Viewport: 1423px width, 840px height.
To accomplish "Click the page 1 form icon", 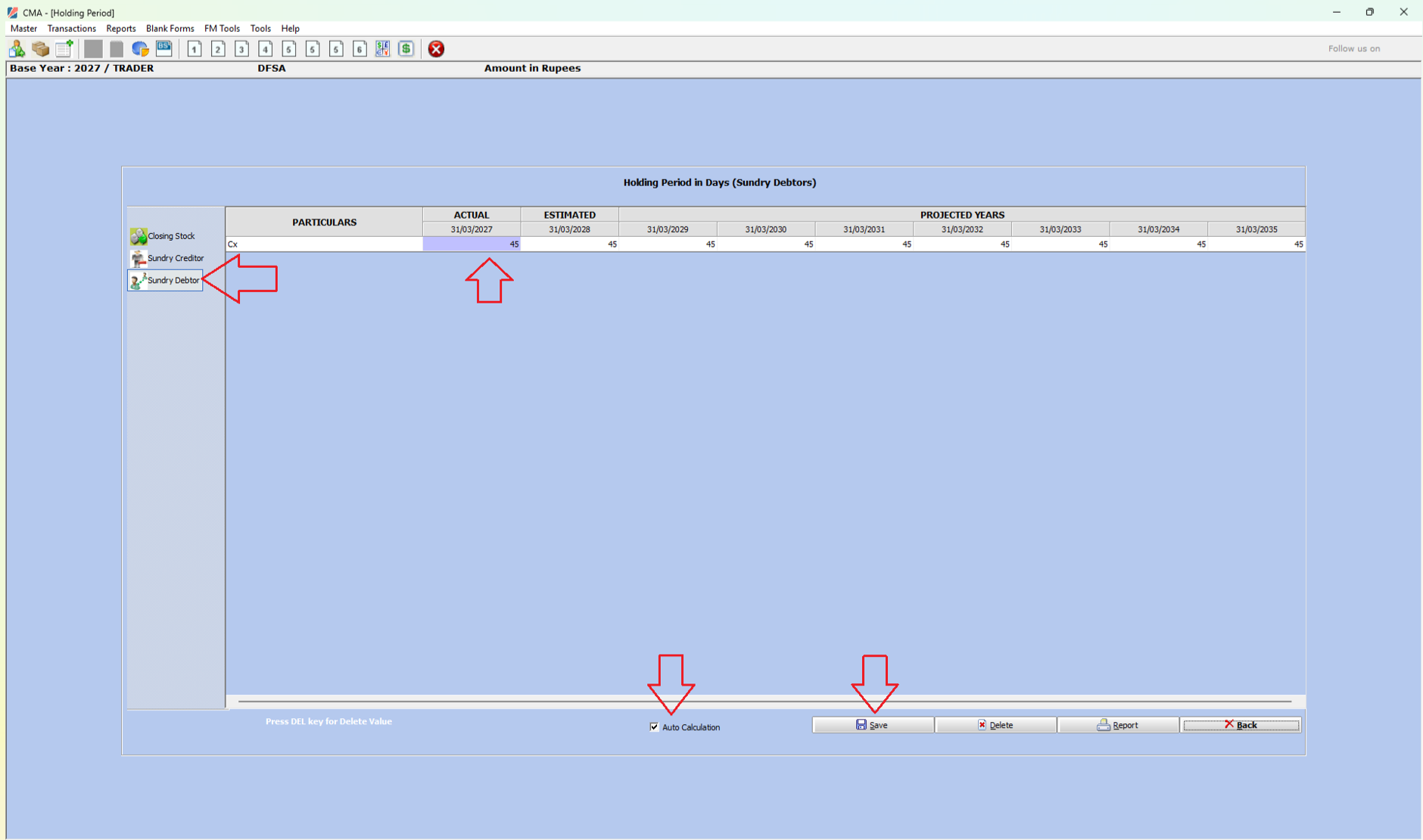I will pyautogui.click(x=195, y=49).
